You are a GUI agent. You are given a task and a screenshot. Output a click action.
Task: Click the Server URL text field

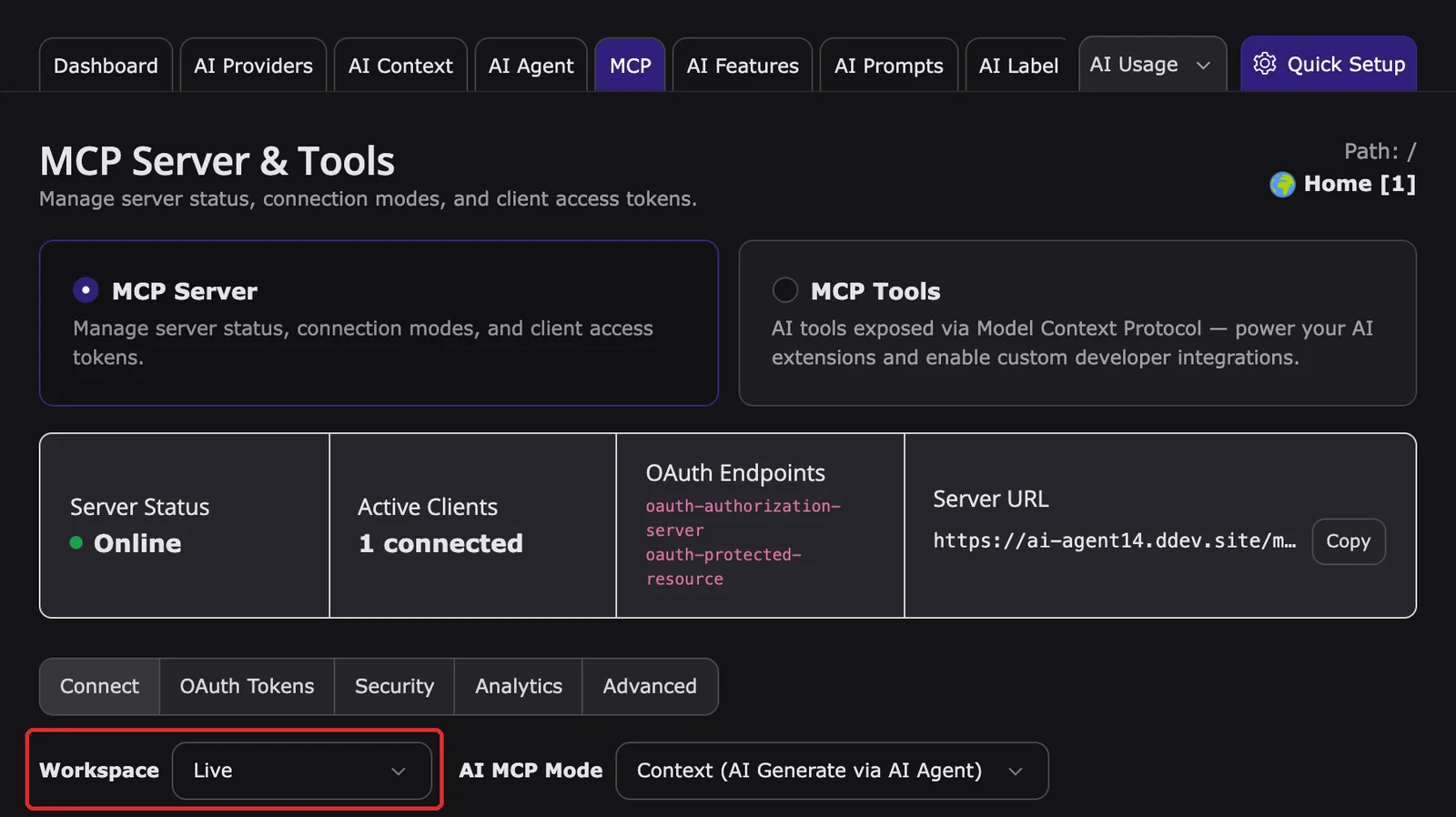1115,540
